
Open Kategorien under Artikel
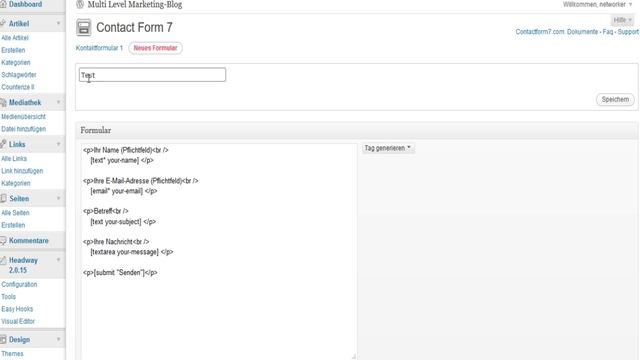16,62
